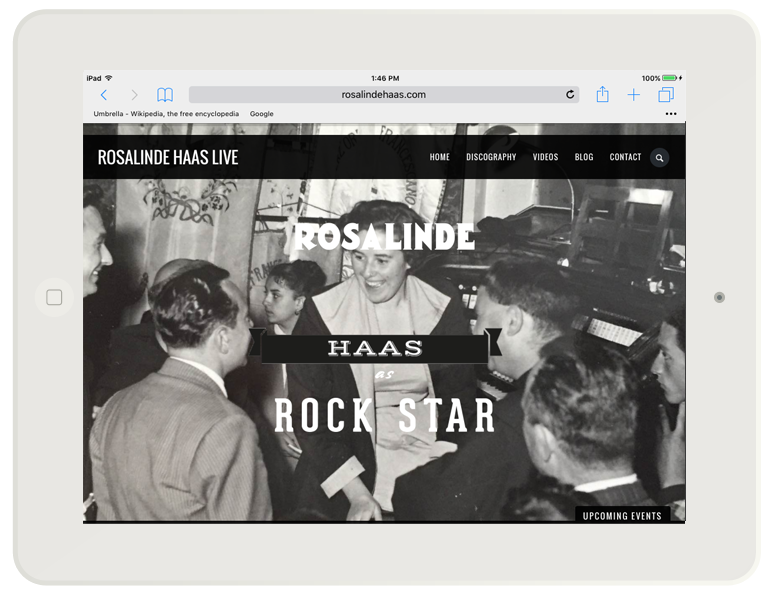Reload the page in the address bar
This screenshot has width=769, height=590.
(570, 95)
